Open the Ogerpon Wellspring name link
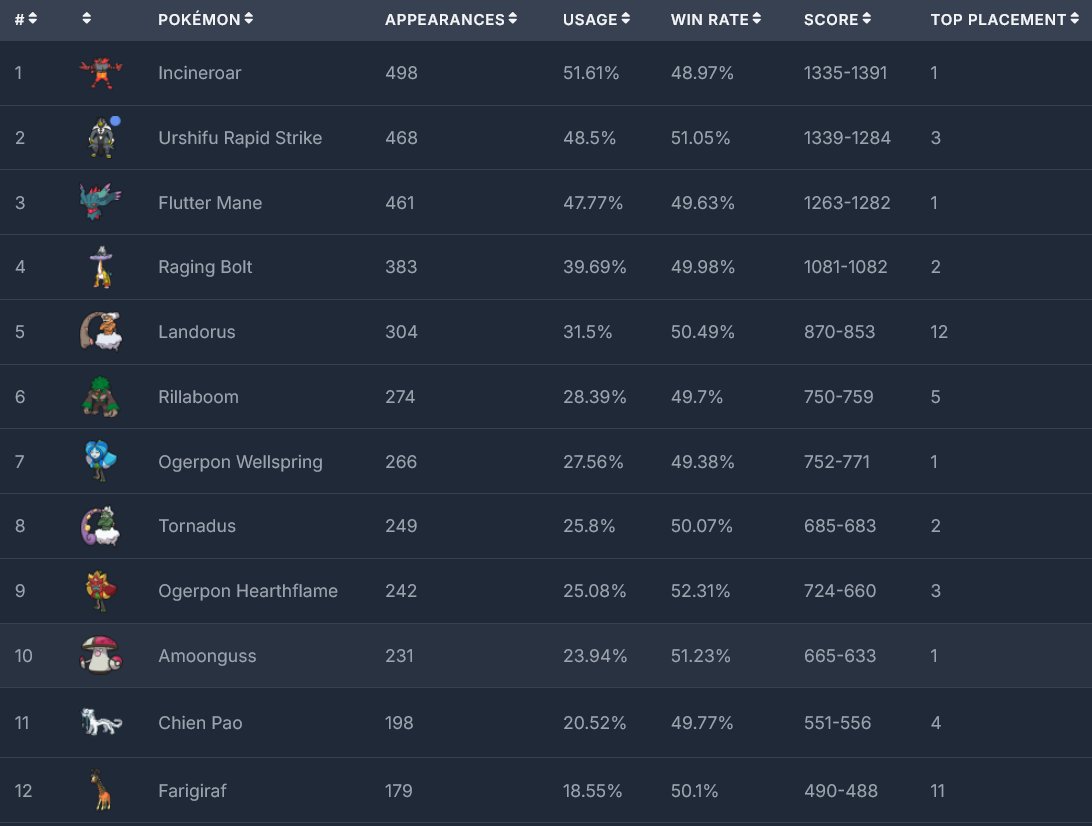Screen dimensions: 1092x826 click(x=240, y=462)
